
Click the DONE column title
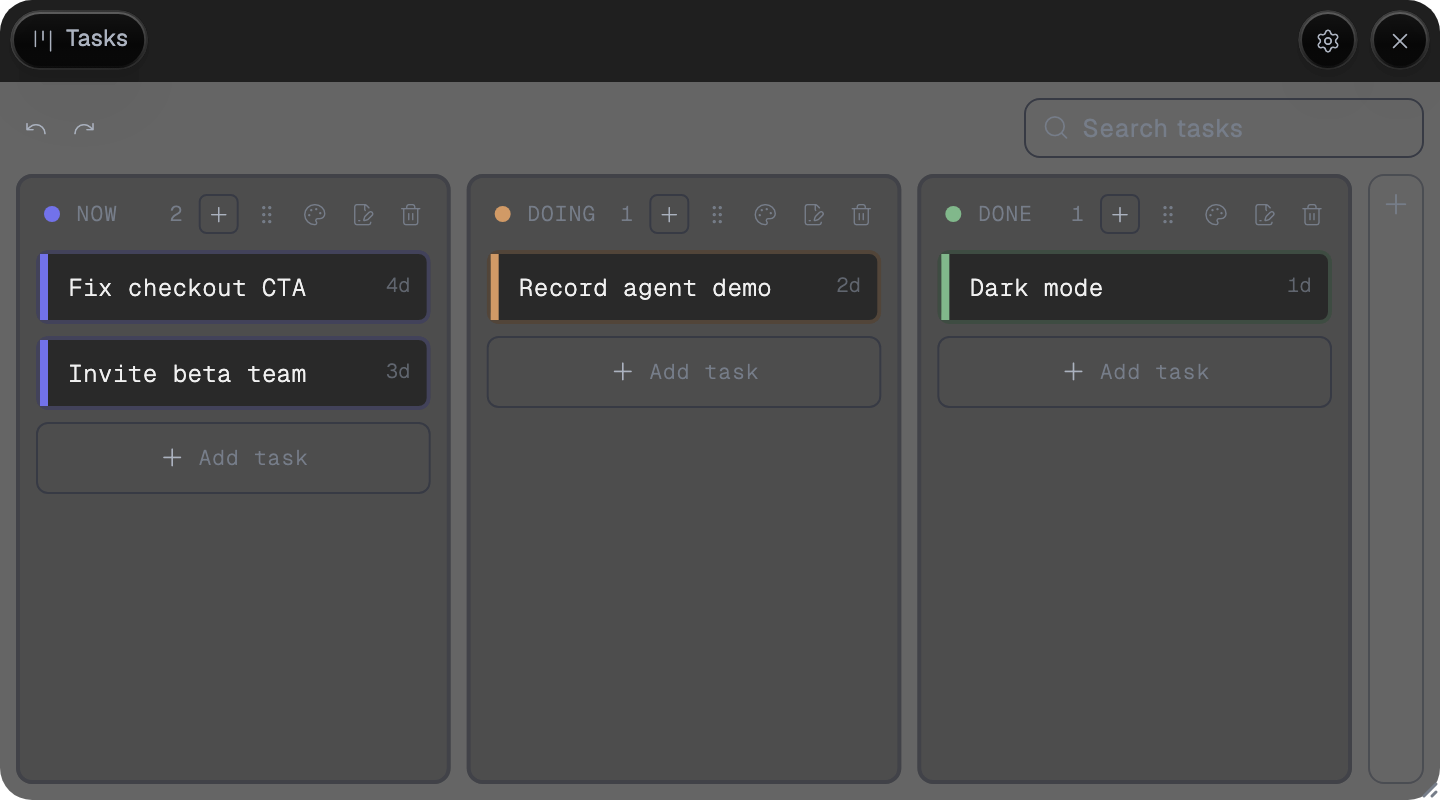point(1005,214)
